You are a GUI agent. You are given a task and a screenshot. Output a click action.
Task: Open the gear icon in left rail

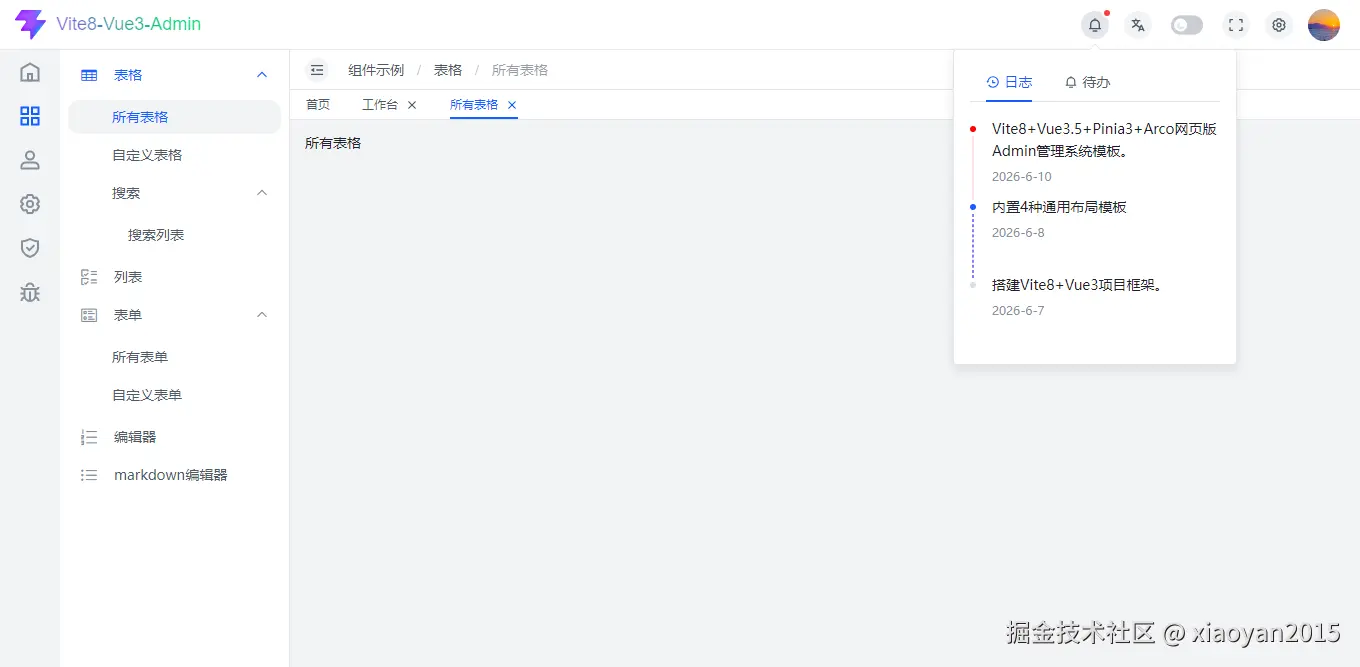click(30, 204)
